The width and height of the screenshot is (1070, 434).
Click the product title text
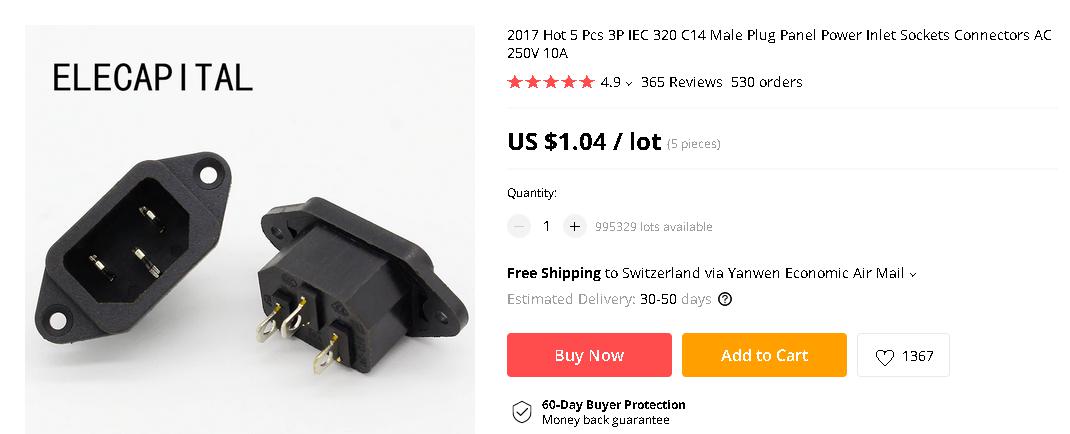(x=779, y=44)
